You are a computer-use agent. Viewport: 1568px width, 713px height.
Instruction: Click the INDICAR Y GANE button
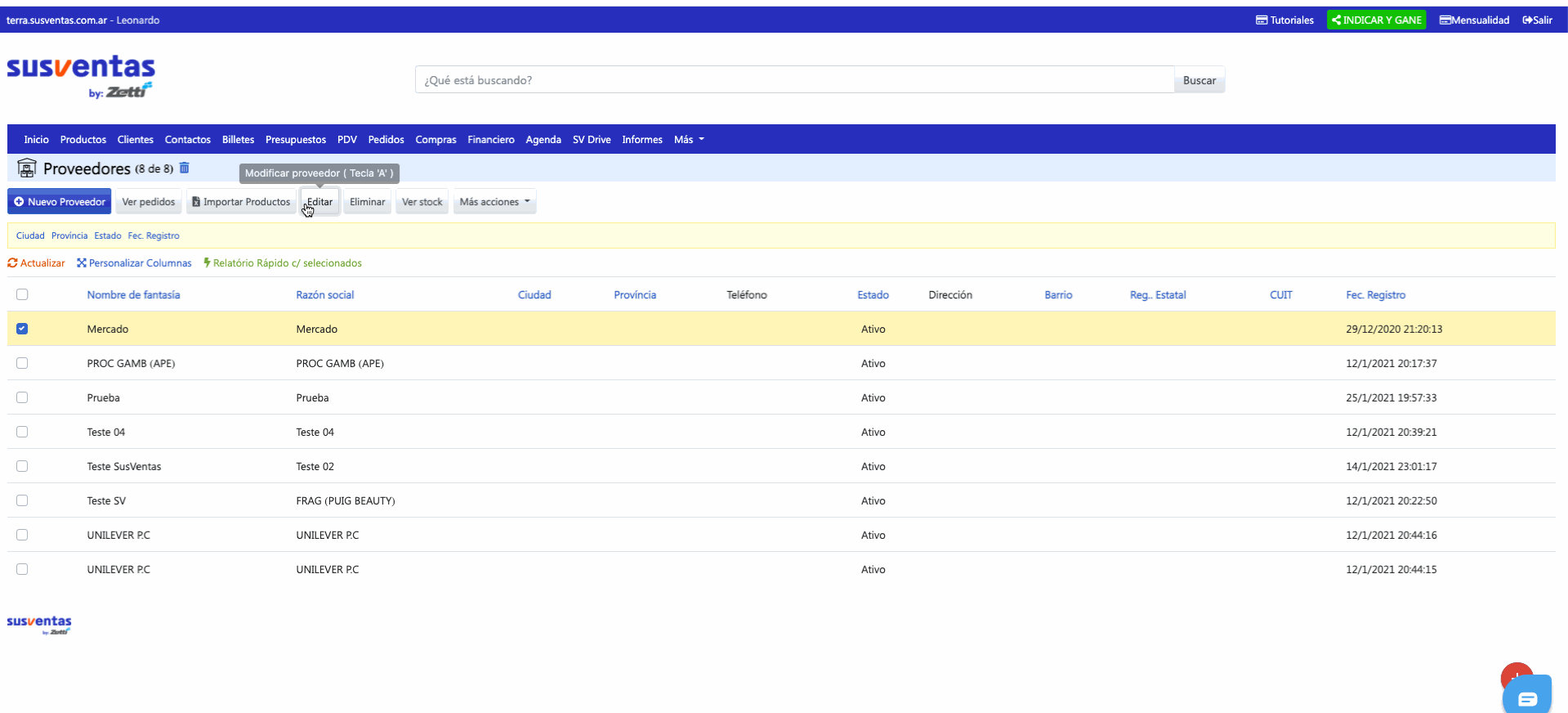tap(1377, 20)
